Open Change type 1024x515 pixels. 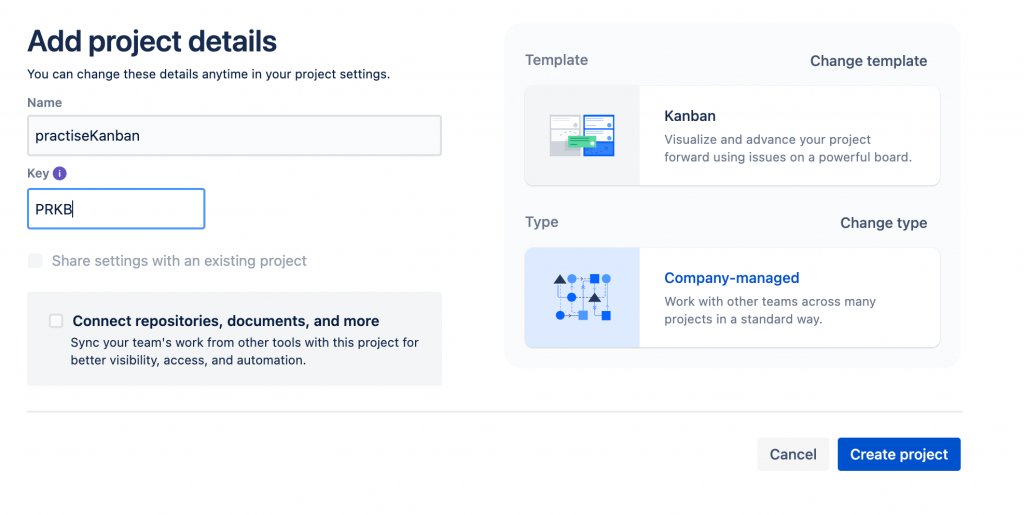click(884, 223)
